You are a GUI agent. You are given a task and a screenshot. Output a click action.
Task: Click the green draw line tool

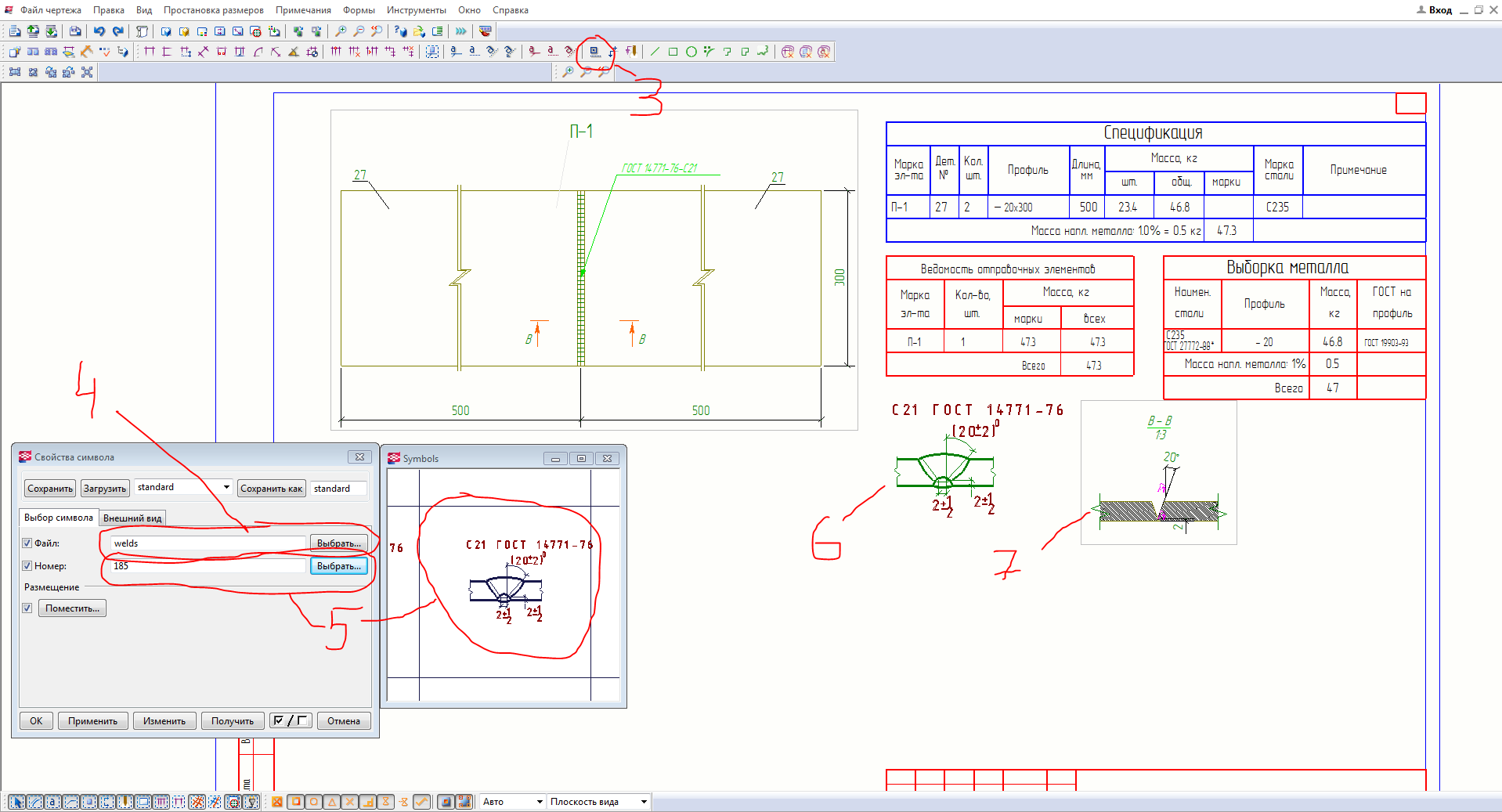[655, 52]
